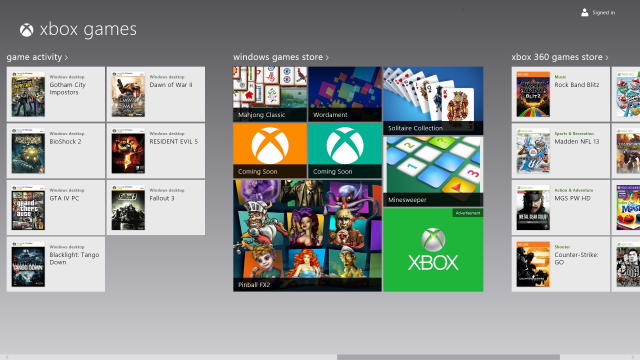Open Madden NFL 13 cover art
This screenshot has width=640, height=360.
point(533,151)
